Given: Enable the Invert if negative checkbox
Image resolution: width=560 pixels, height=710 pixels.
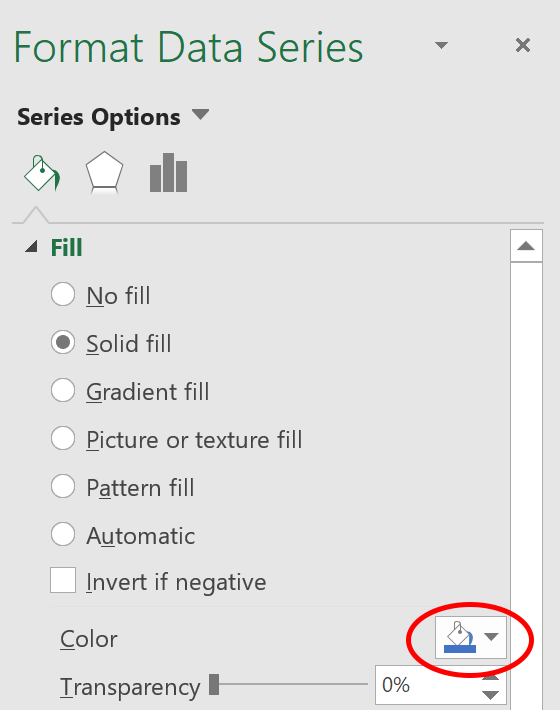Looking at the screenshot, I should pos(63,580).
